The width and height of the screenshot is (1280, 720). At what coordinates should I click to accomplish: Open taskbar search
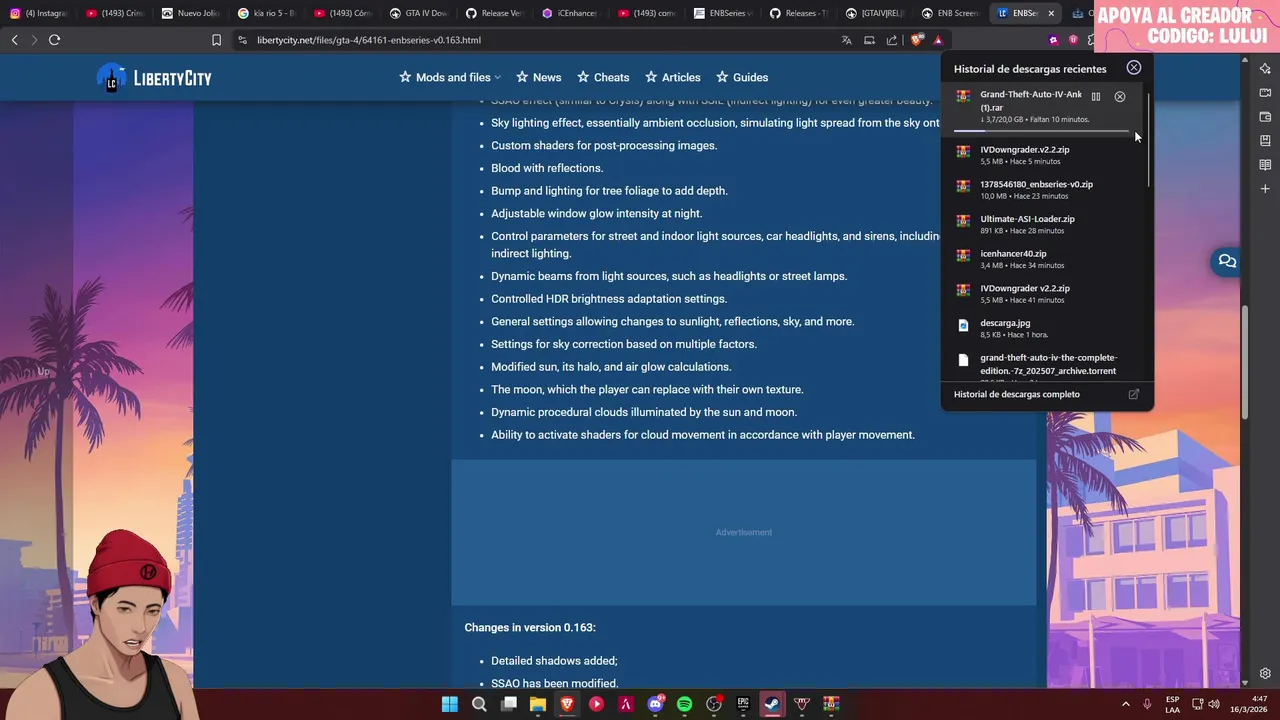(479, 704)
